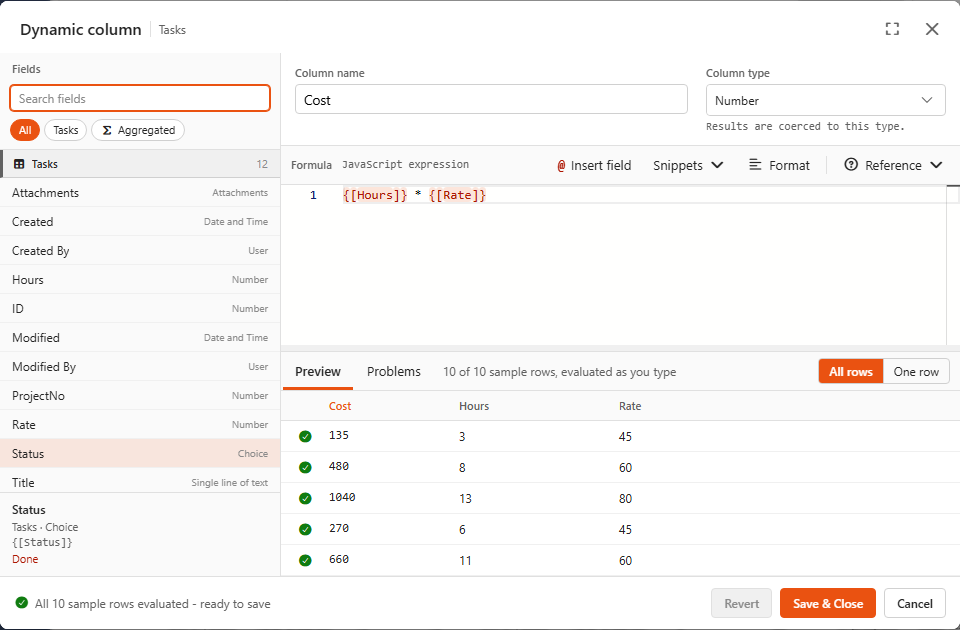This screenshot has width=960, height=630.
Task: Click the @ Insert field icon
Action: 561,166
